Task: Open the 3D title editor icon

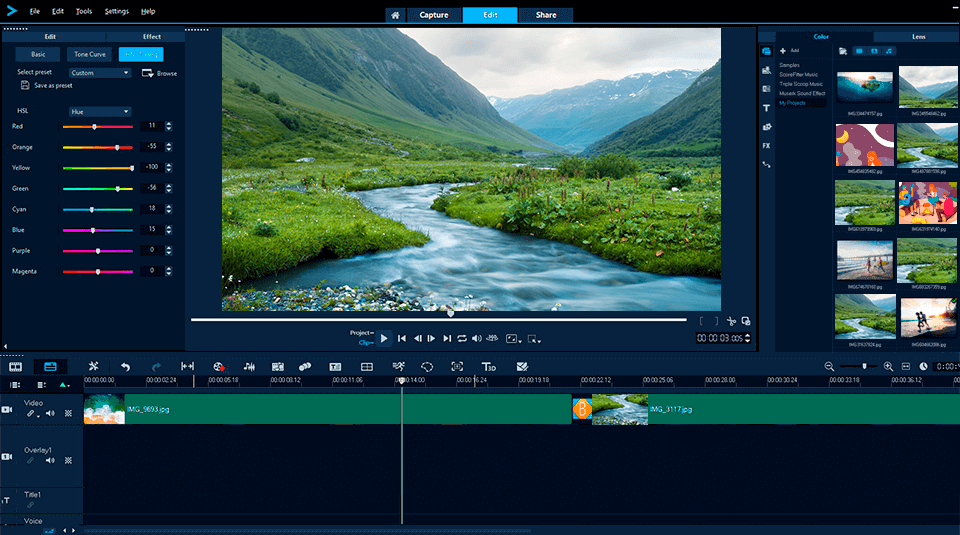Action: [489, 367]
